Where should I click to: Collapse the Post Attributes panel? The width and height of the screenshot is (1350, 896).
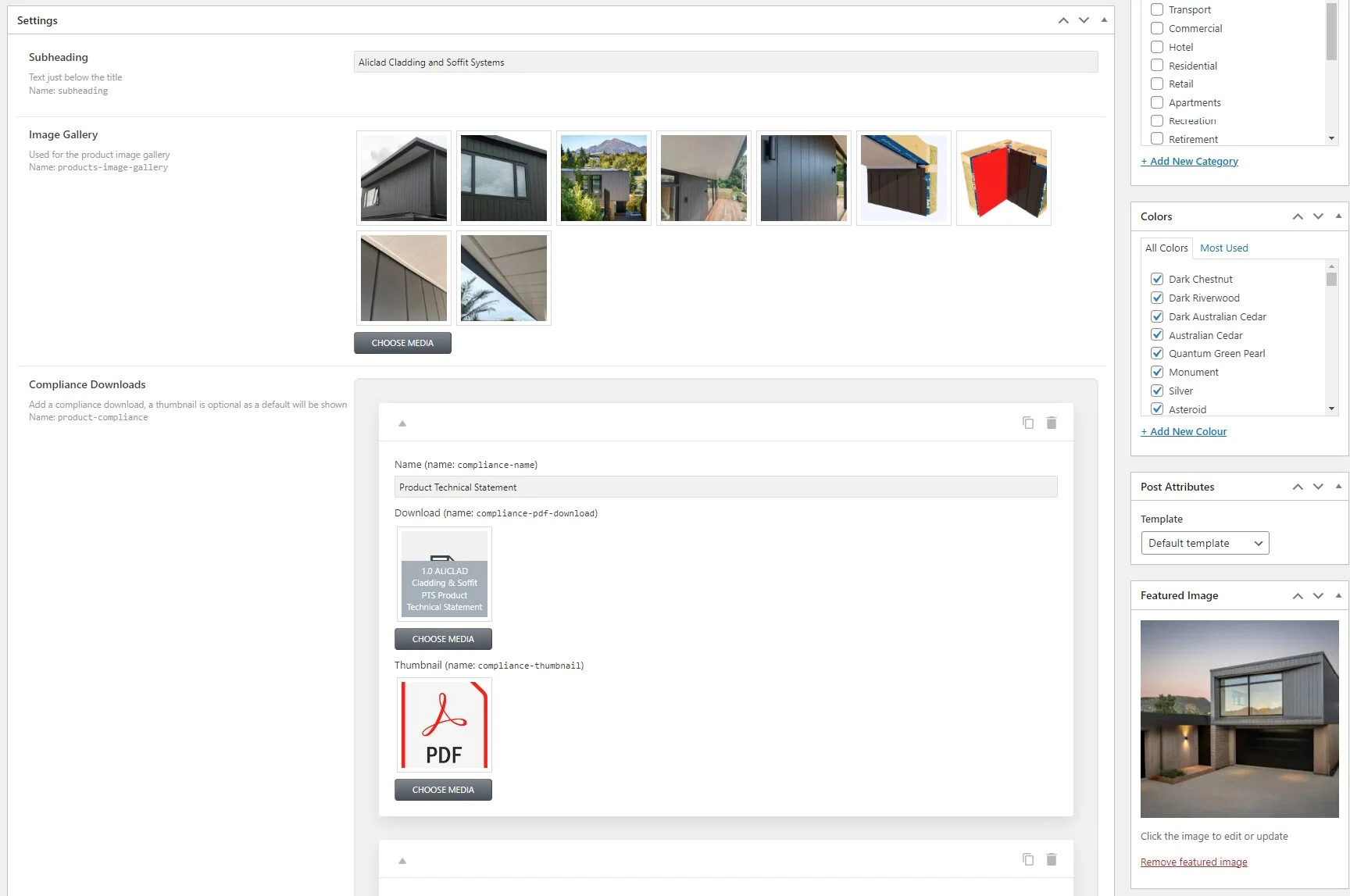coord(1338,487)
